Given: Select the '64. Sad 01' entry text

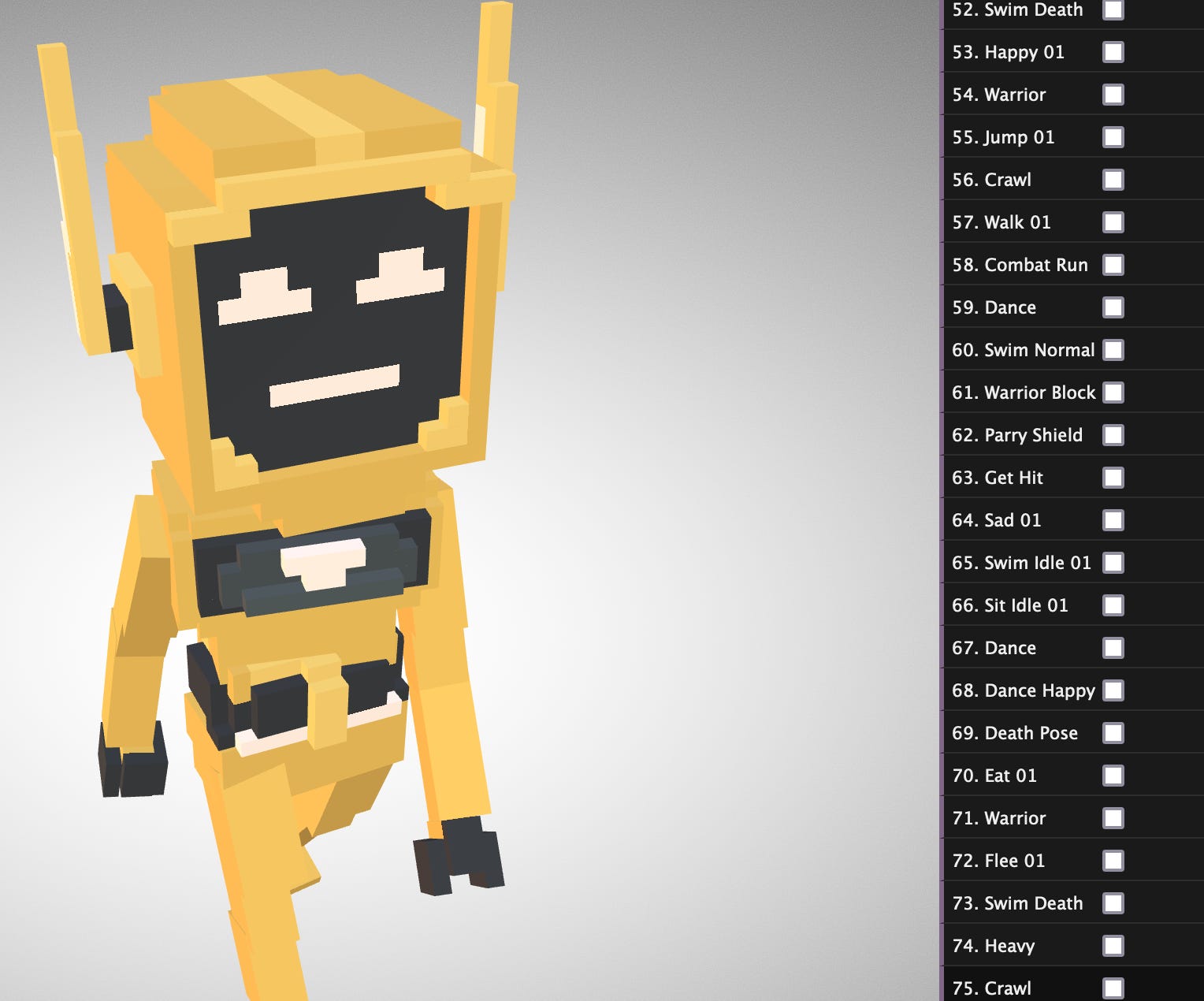Looking at the screenshot, I should [997, 520].
